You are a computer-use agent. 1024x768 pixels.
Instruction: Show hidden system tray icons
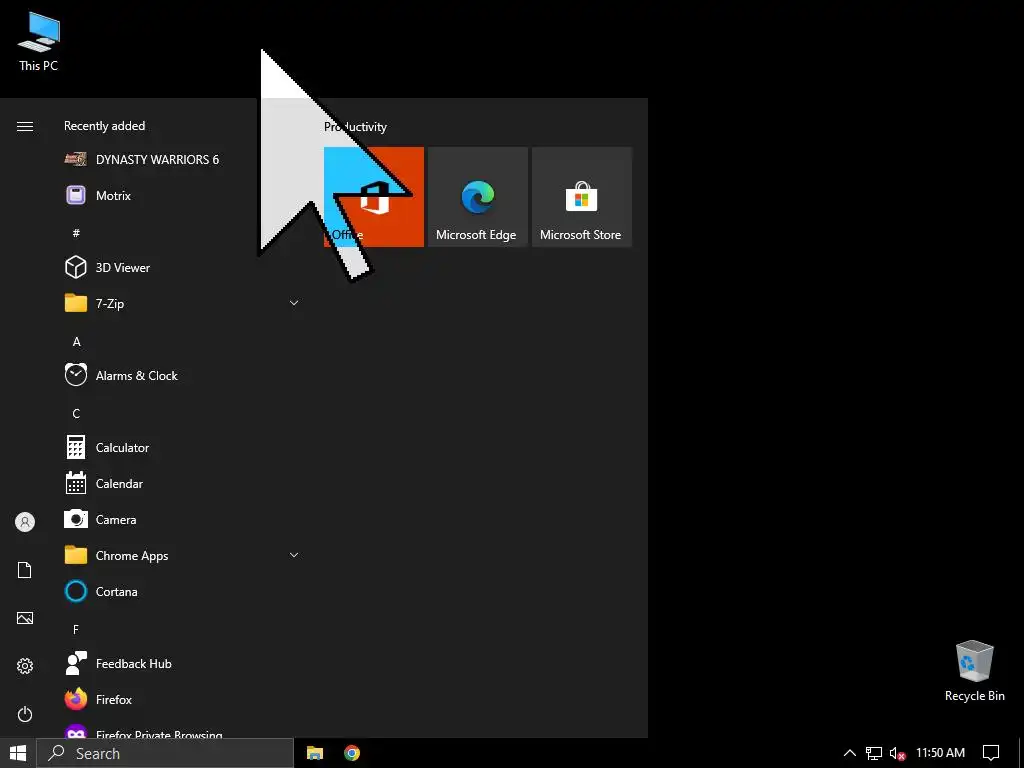coord(849,753)
